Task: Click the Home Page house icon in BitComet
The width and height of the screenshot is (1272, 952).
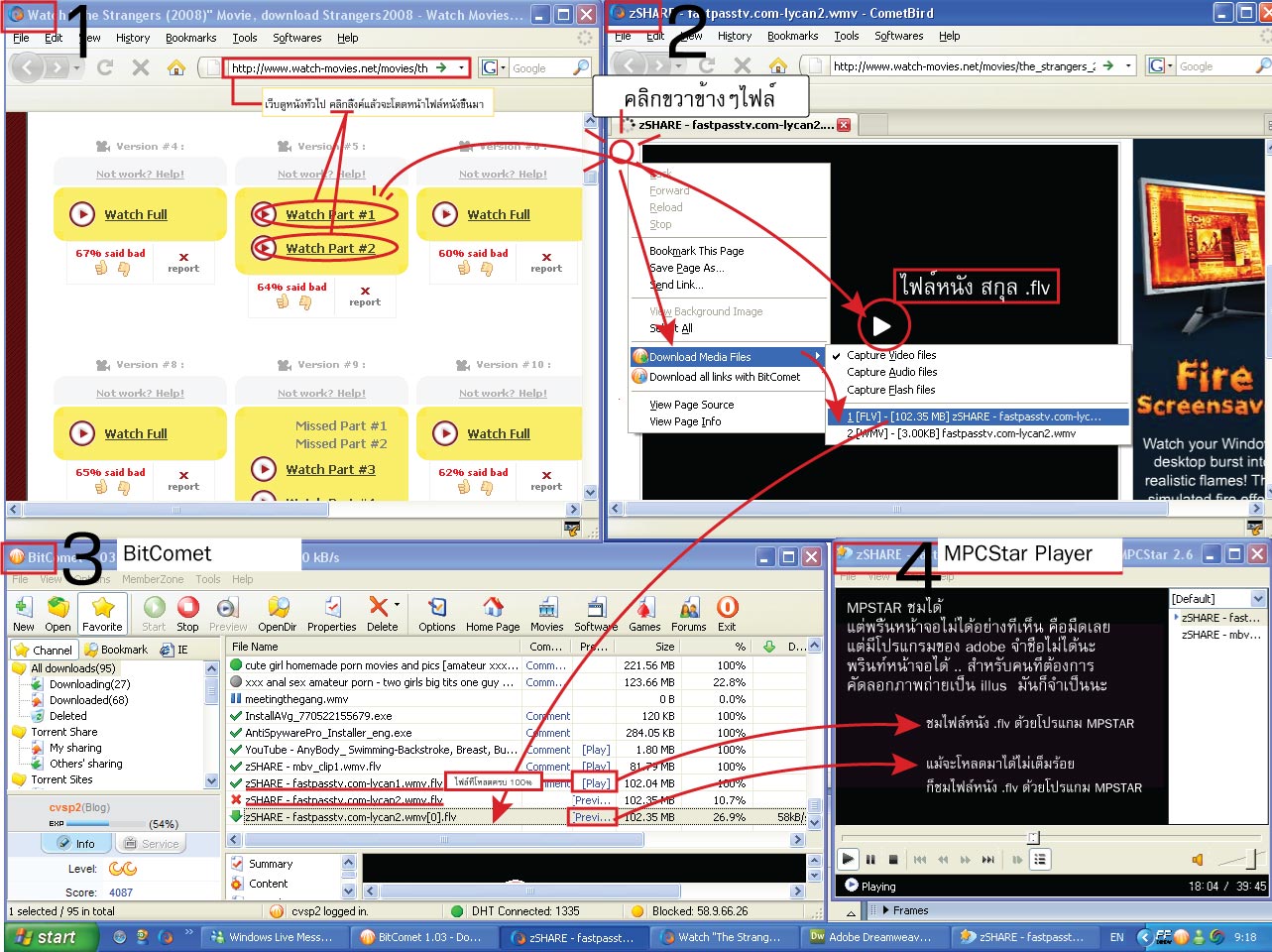Action: pyautogui.click(x=493, y=607)
